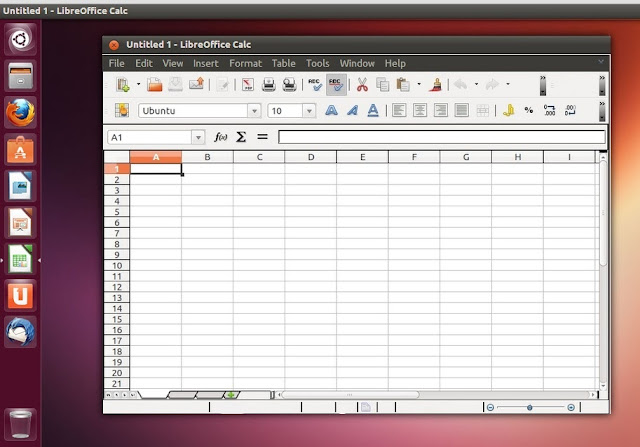
Task: Click the Redo arrow icon
Action: click(x=492, y=85)
